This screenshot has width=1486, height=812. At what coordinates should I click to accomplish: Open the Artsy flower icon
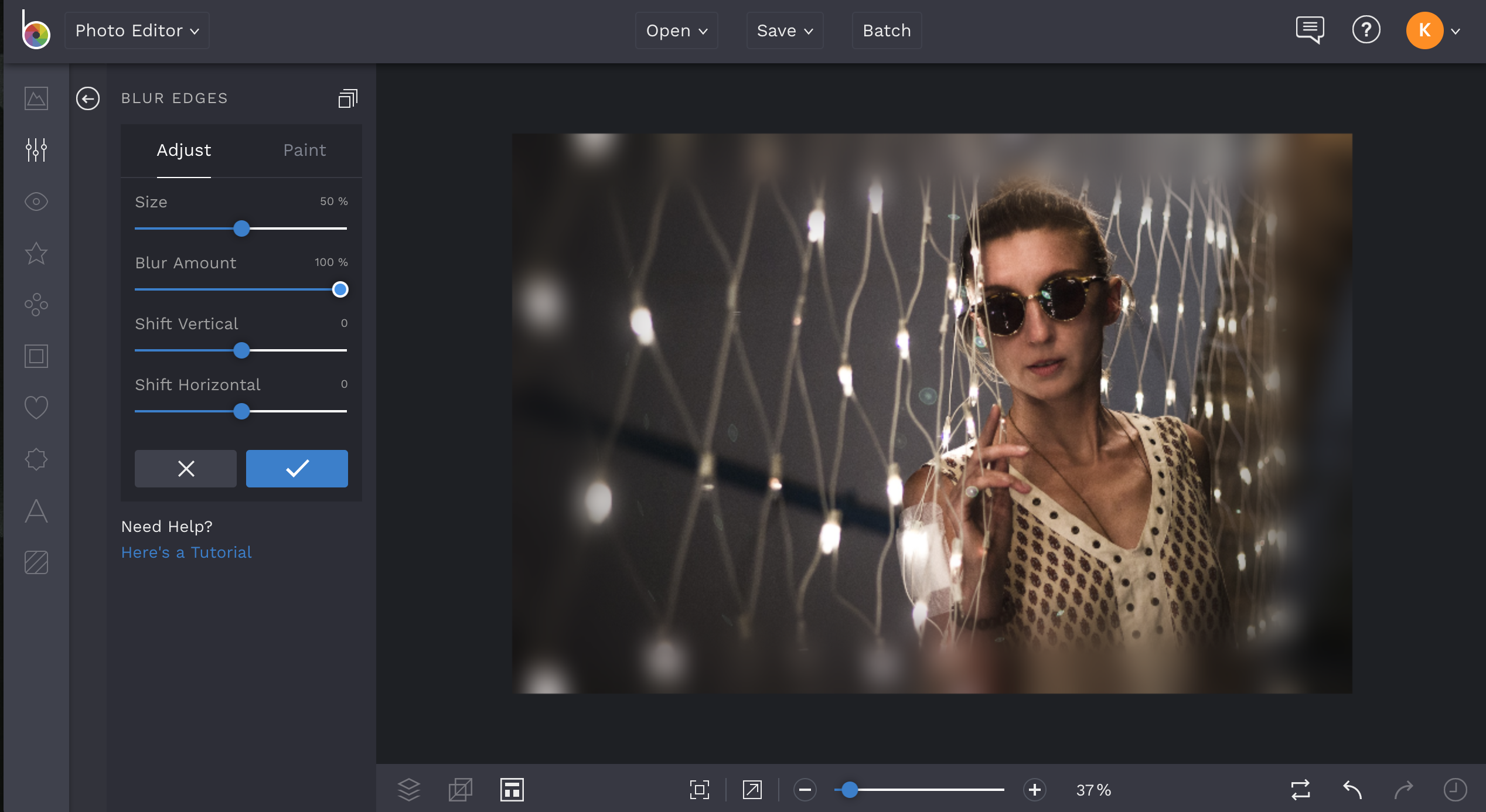tap(36, 305)
